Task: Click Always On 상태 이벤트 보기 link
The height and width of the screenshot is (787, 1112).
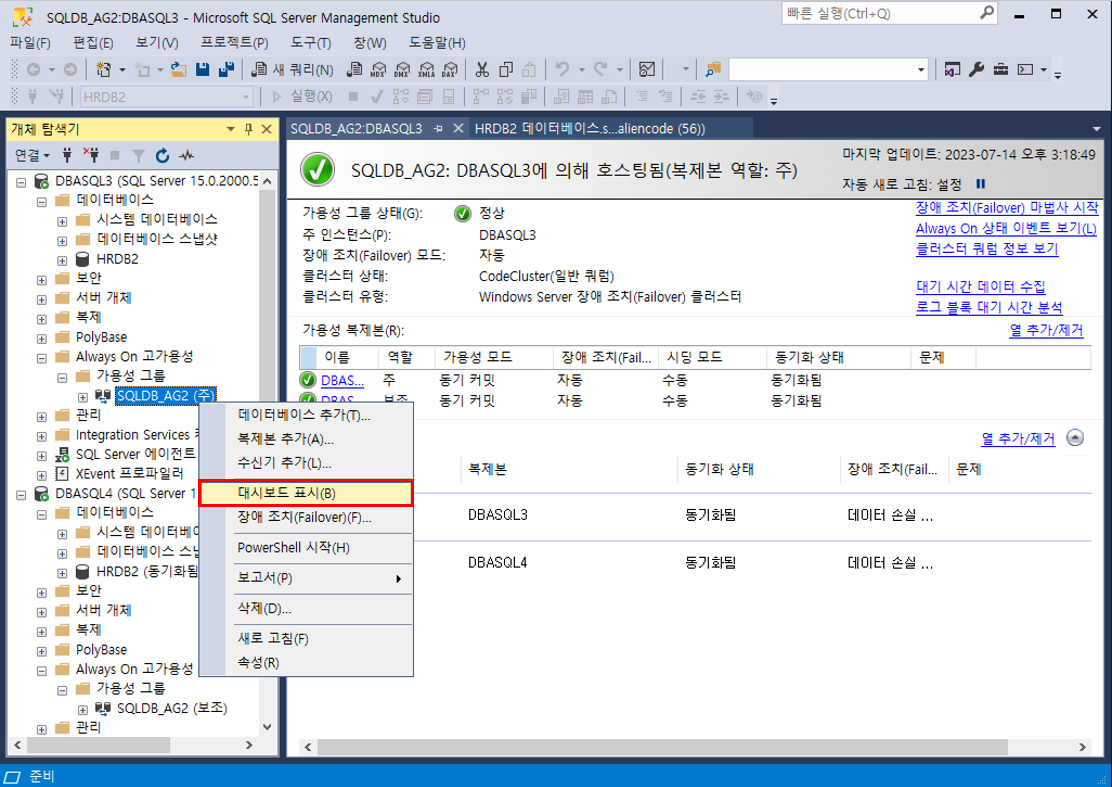Action: [1006, 228]
